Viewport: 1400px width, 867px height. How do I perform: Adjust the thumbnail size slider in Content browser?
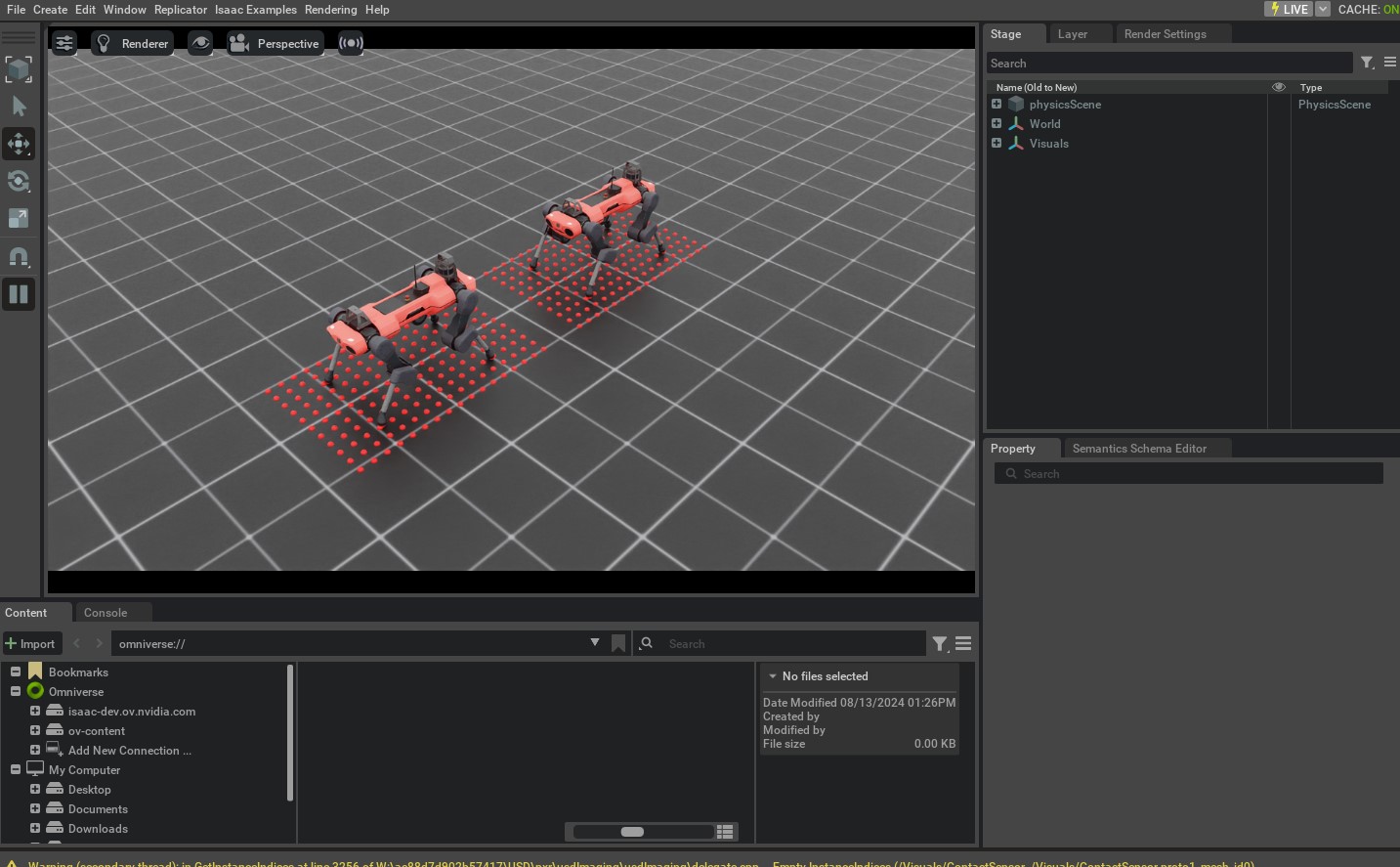(631, 831)
